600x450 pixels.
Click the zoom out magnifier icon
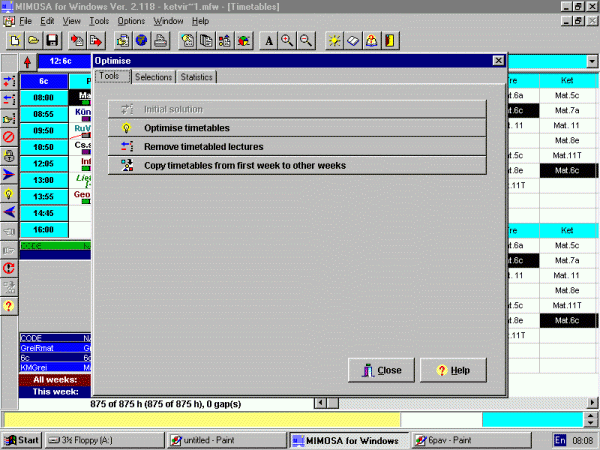coord(305,41)
